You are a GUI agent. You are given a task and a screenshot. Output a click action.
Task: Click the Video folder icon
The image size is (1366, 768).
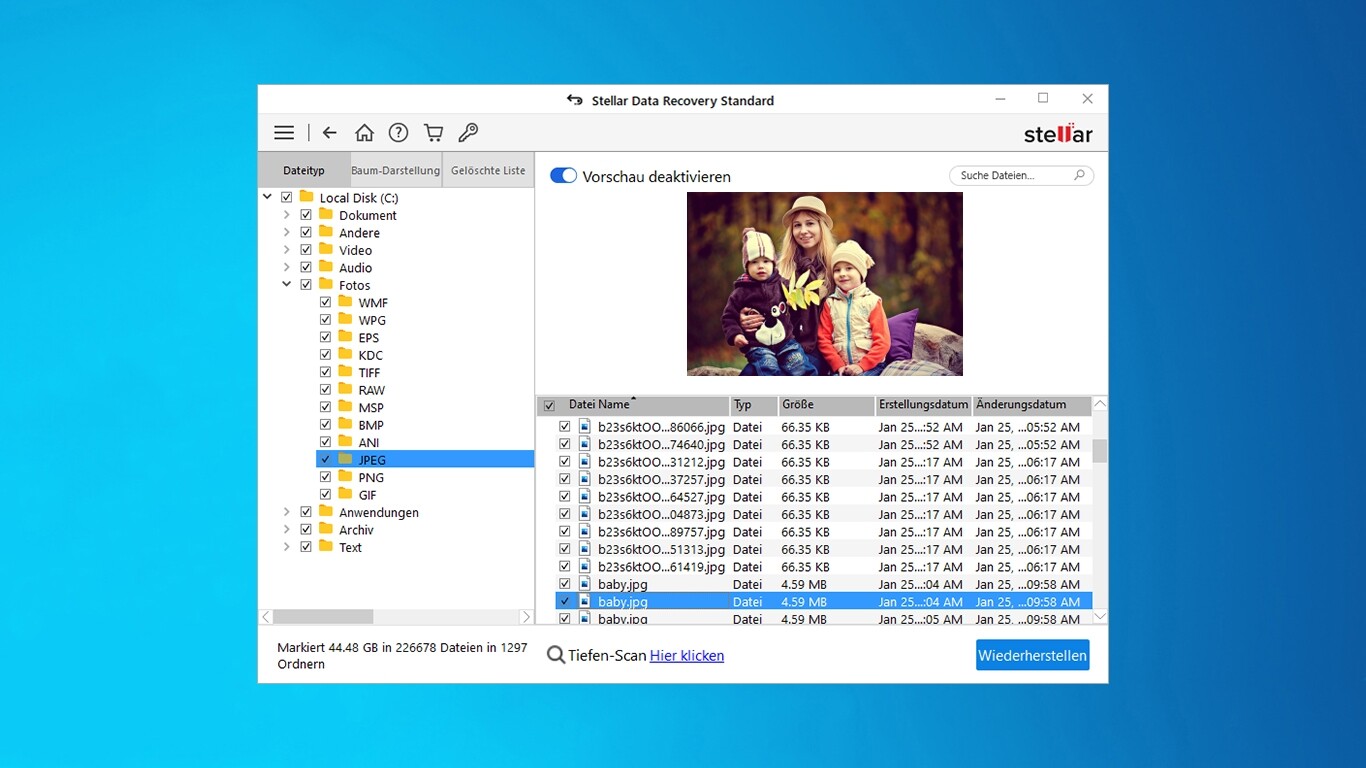point(326,249)
